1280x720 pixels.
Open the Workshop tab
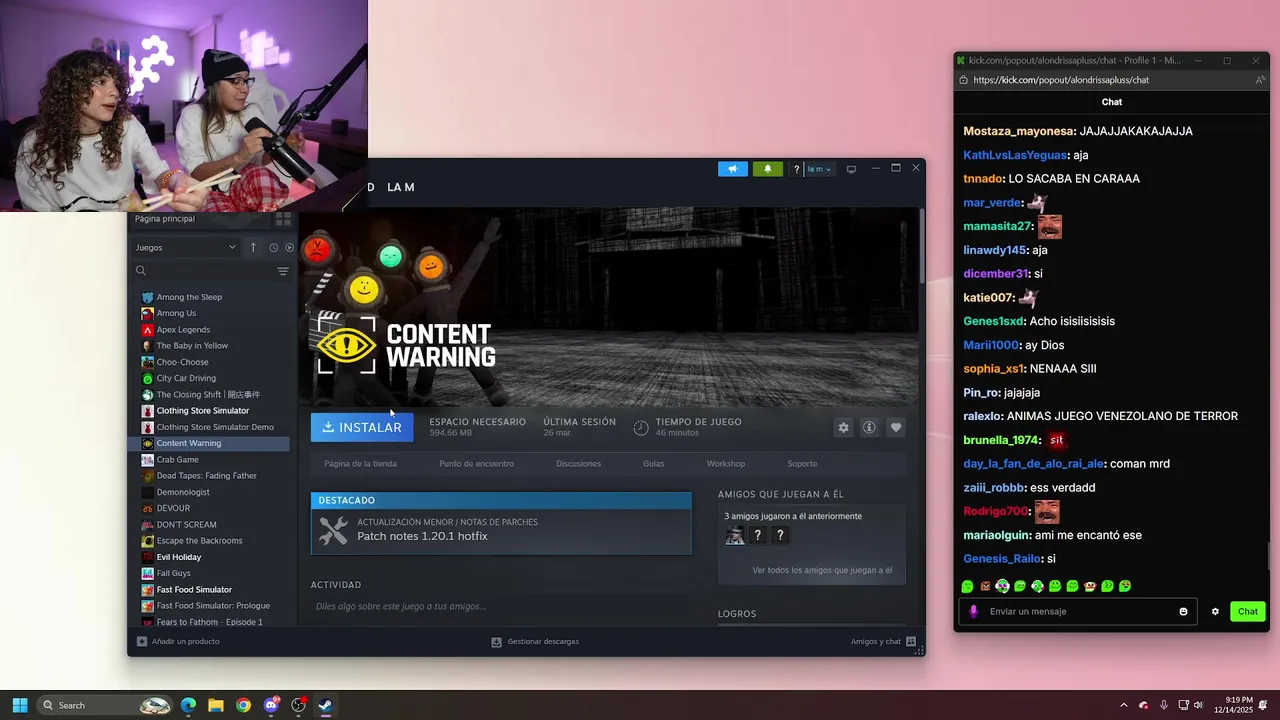point(726,464)
